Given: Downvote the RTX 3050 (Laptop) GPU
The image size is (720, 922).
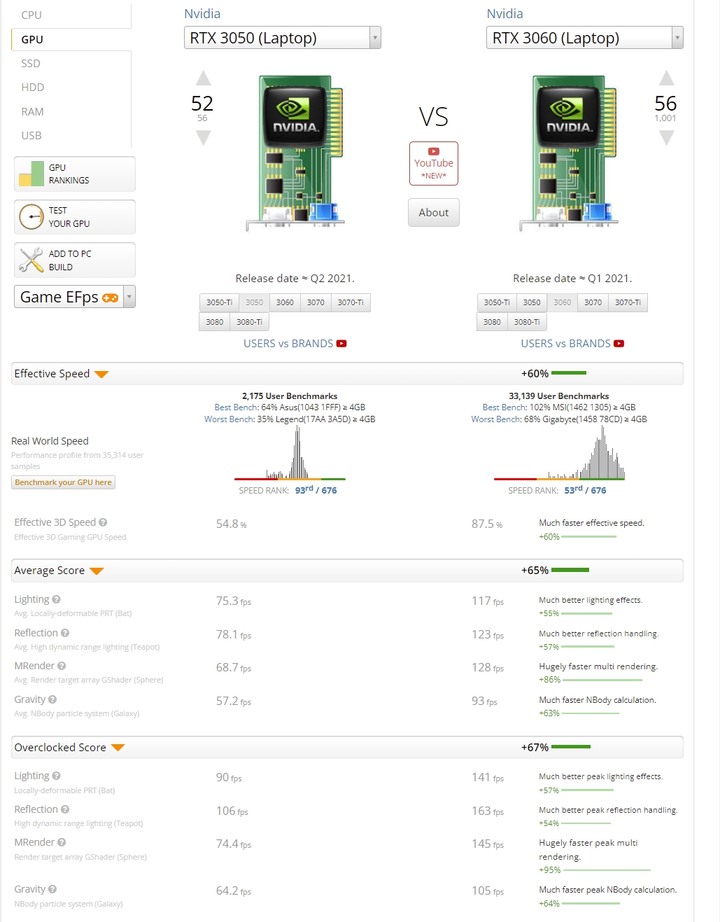Looking at the screenshot, I should [x=203, y=138].
